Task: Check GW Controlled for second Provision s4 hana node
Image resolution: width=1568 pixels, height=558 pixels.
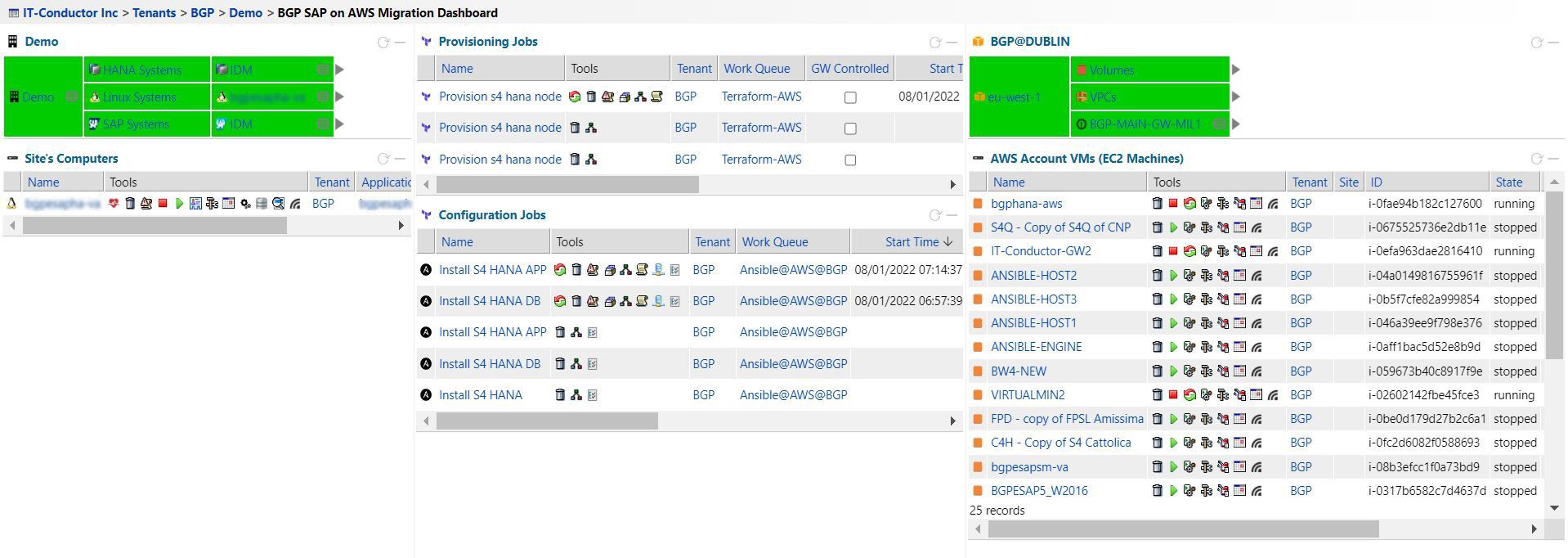Action: click(x=850, y=128)
